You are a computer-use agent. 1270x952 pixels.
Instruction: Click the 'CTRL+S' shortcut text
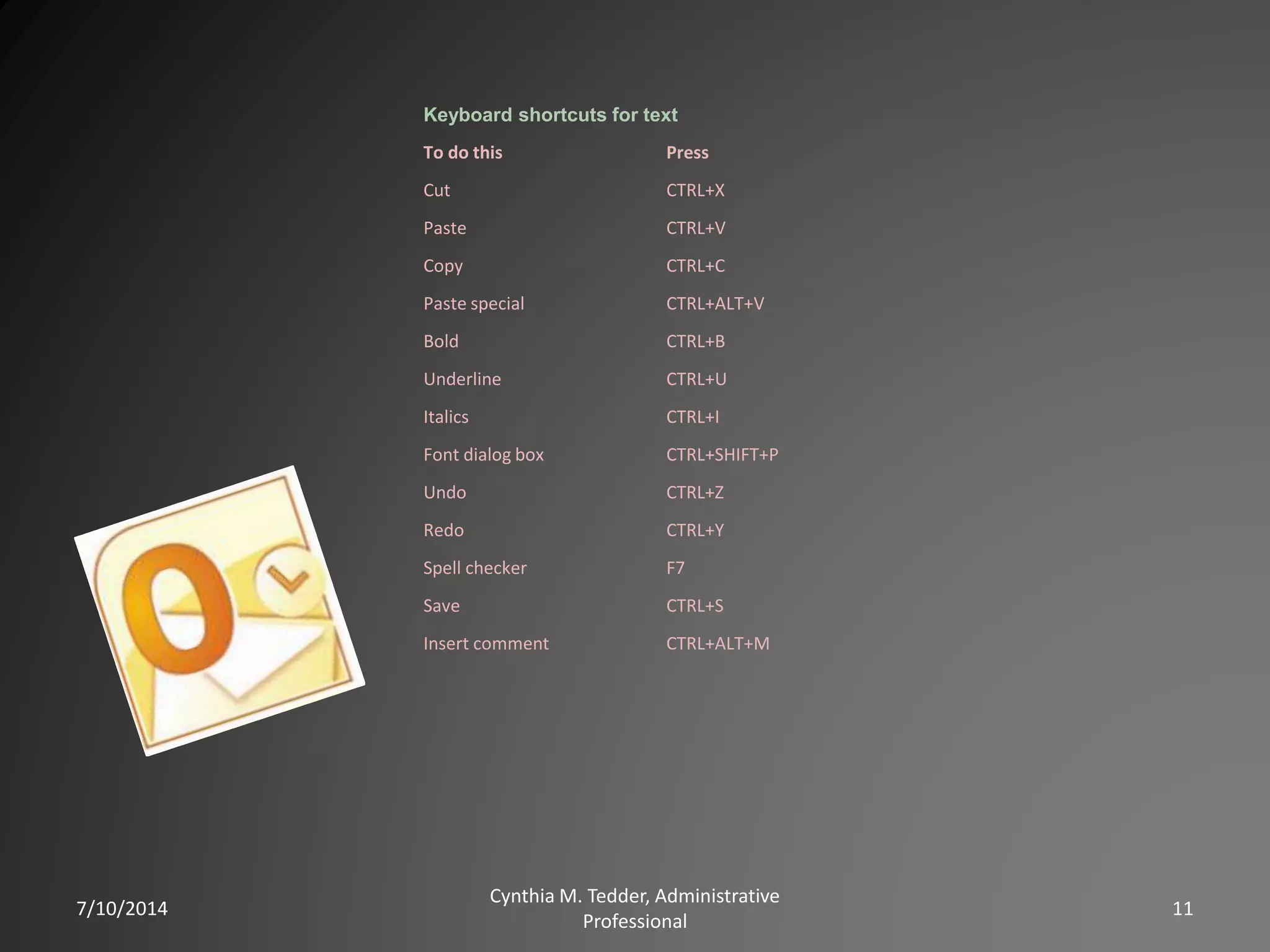pos(695,606)
